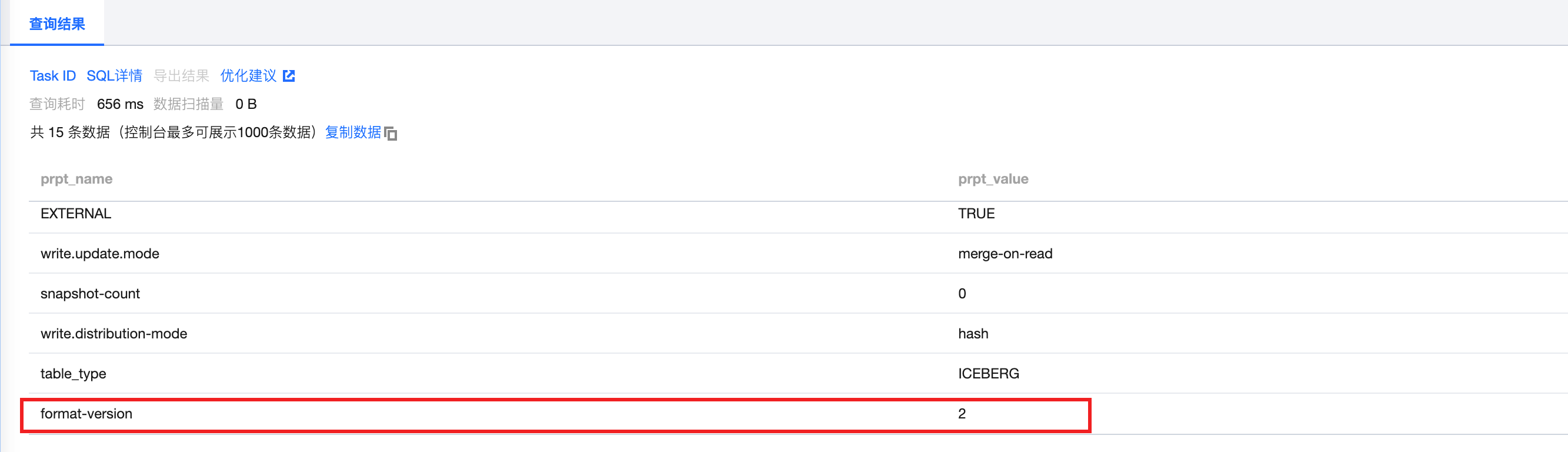Select the table_type row

(x=73, y=374)
